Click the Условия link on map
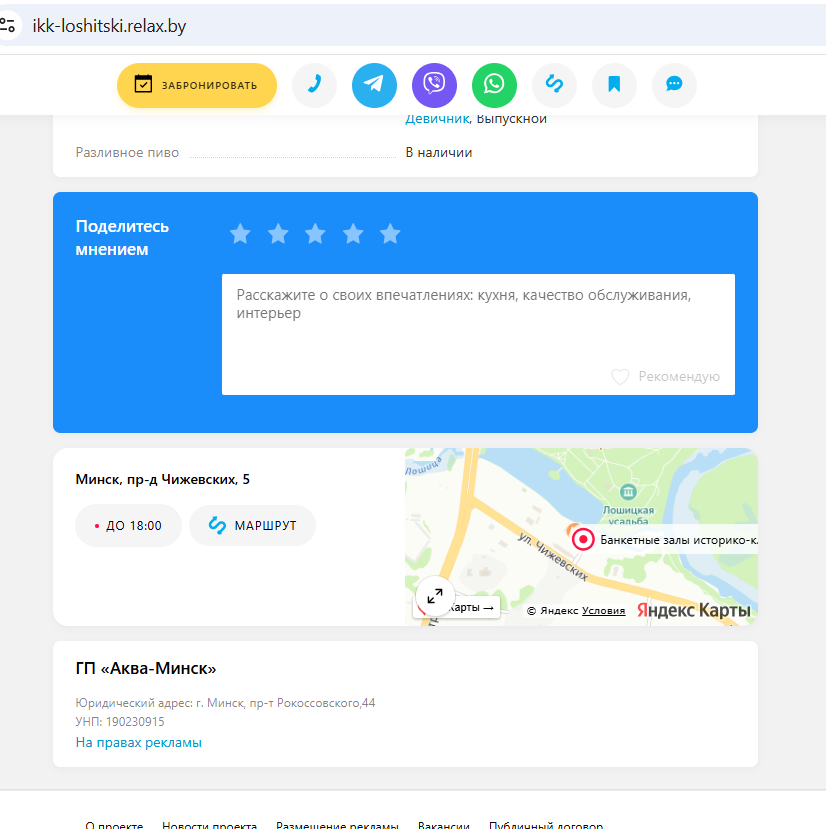 tap(603, 611)
